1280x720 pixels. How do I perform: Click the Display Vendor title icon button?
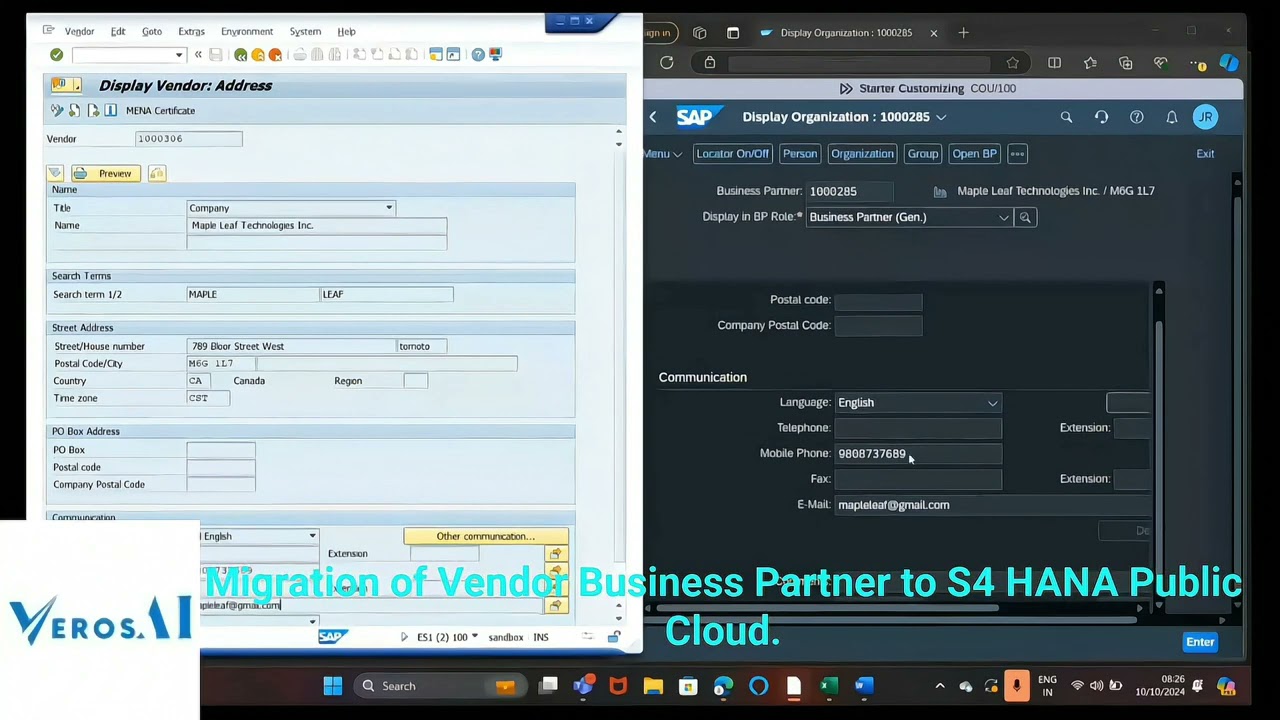65,85
